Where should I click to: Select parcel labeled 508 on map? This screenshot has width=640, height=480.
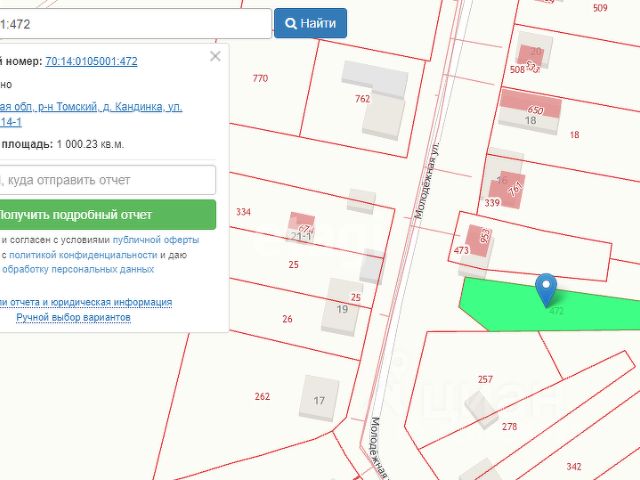[x=517, y=69]
